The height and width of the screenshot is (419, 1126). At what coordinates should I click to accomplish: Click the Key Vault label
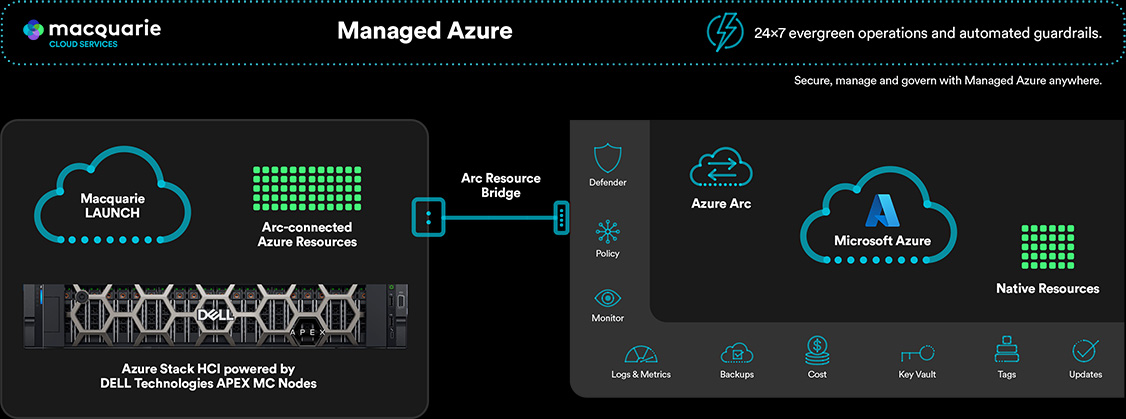pyautogui.click(x=917, y=374)
